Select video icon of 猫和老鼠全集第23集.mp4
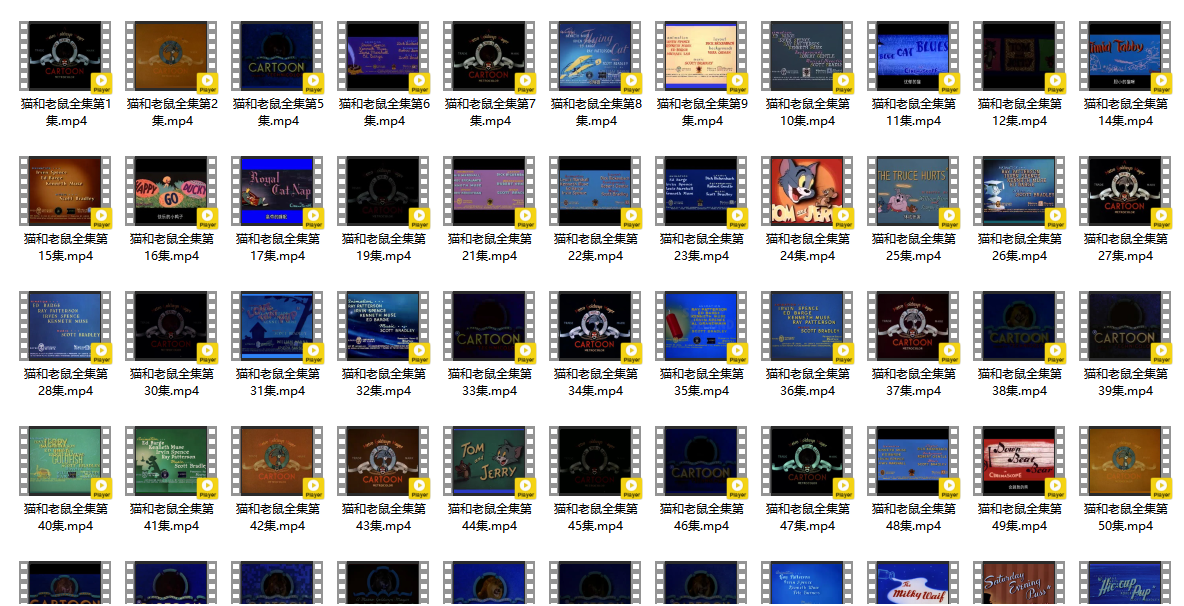This screenshot has width=1184, height=606. 702,192
